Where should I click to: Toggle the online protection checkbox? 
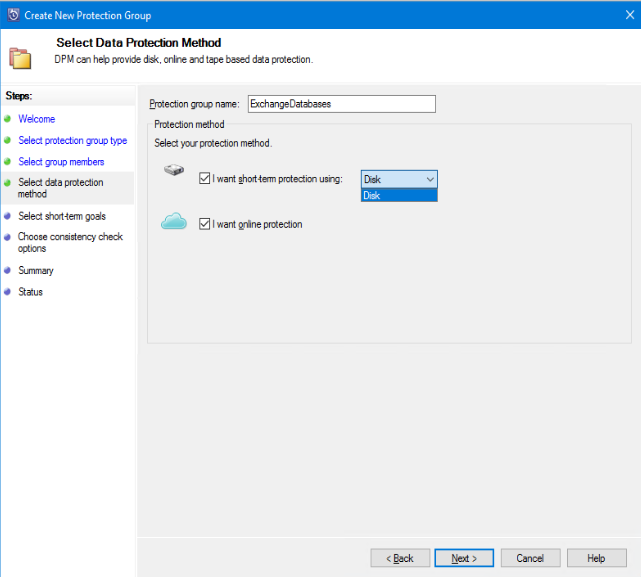[204, 224]
